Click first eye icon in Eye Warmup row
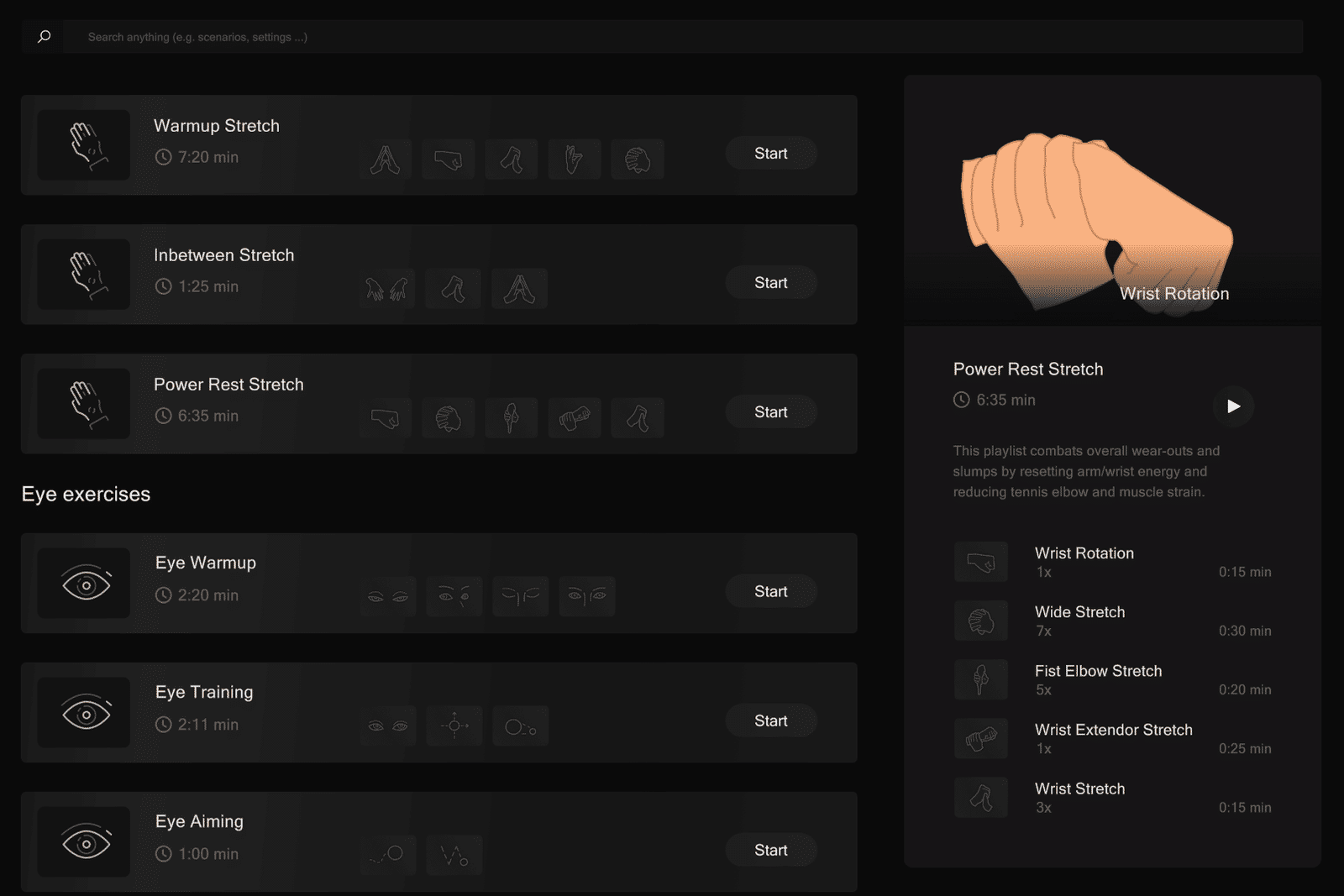 (x=388, y=597)
